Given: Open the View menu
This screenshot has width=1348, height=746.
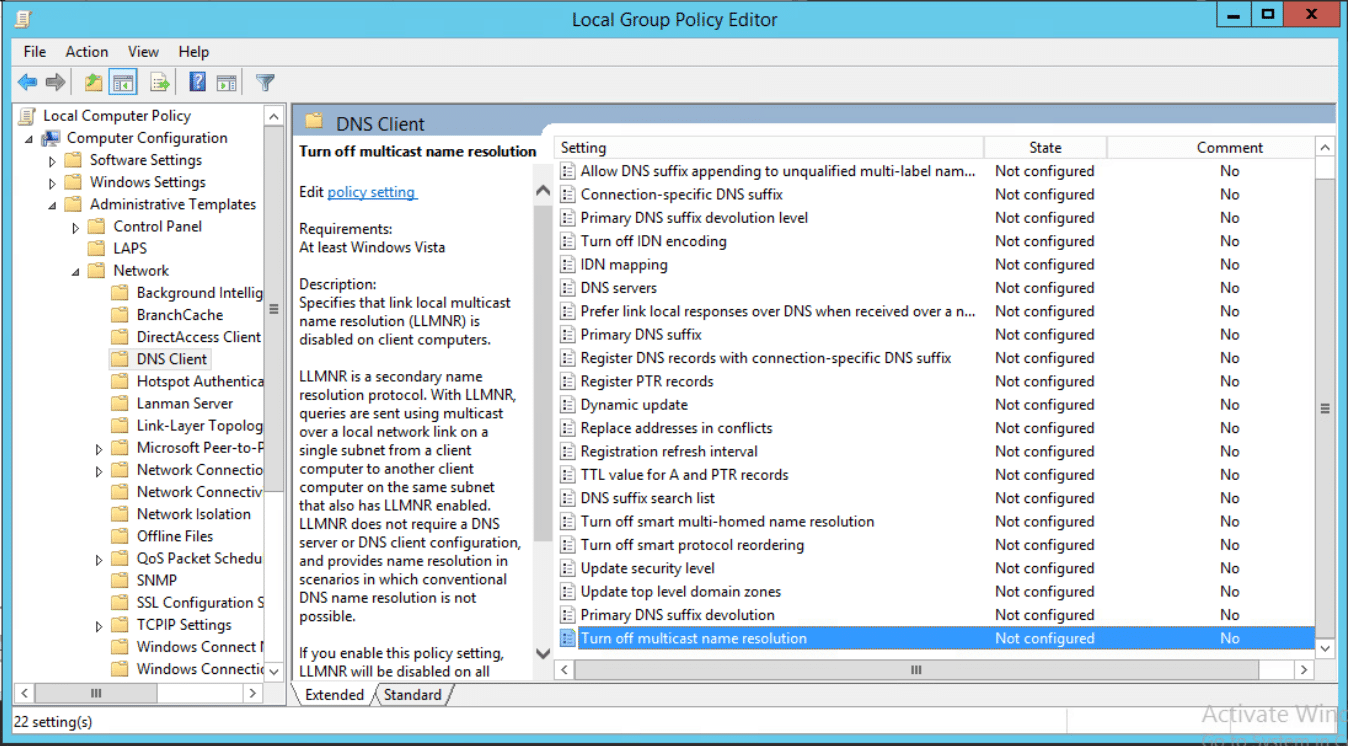Looking at the screenshot, I should [143, 52].
